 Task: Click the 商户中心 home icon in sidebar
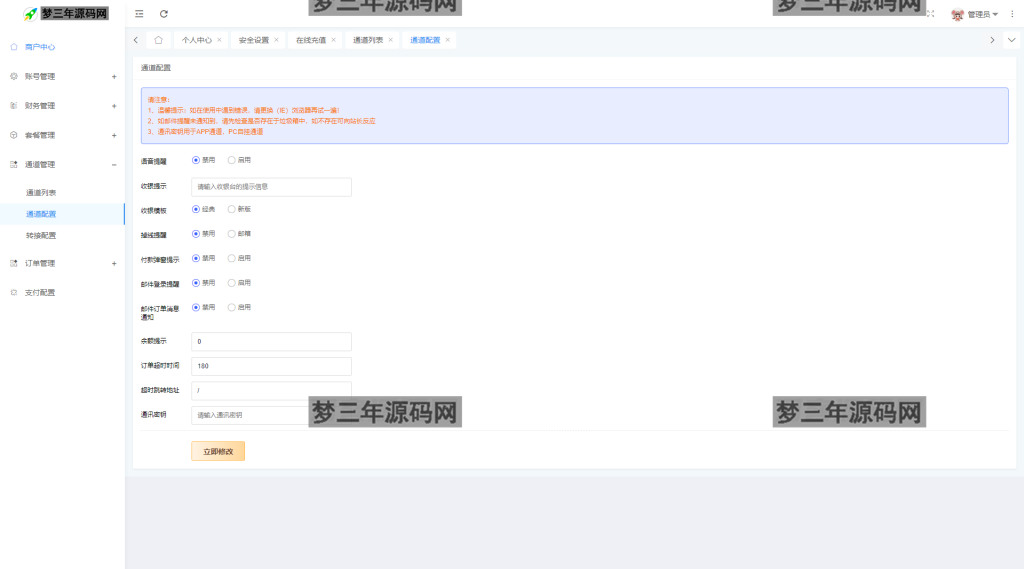[14, 47]
